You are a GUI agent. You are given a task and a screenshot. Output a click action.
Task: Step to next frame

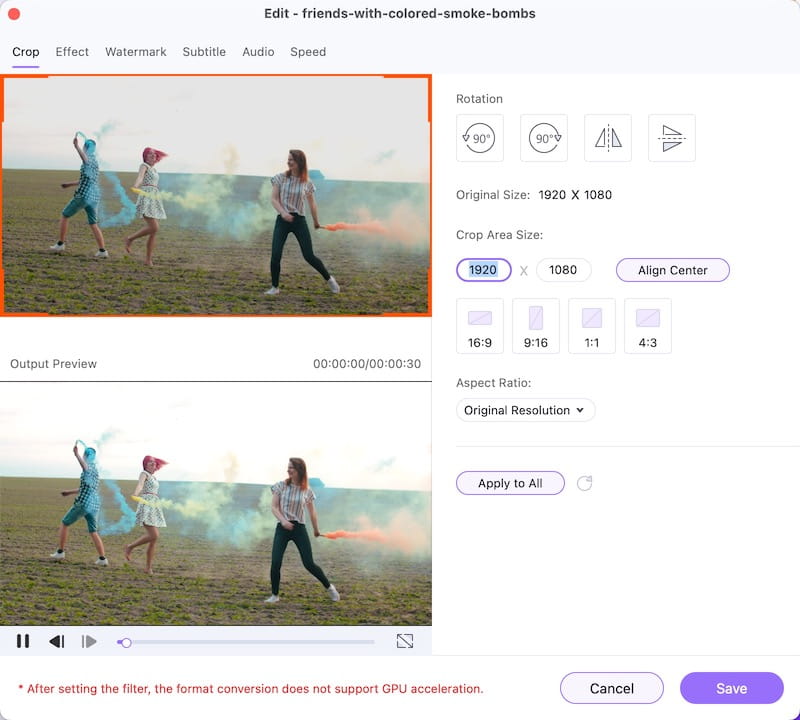click(89, 641)
